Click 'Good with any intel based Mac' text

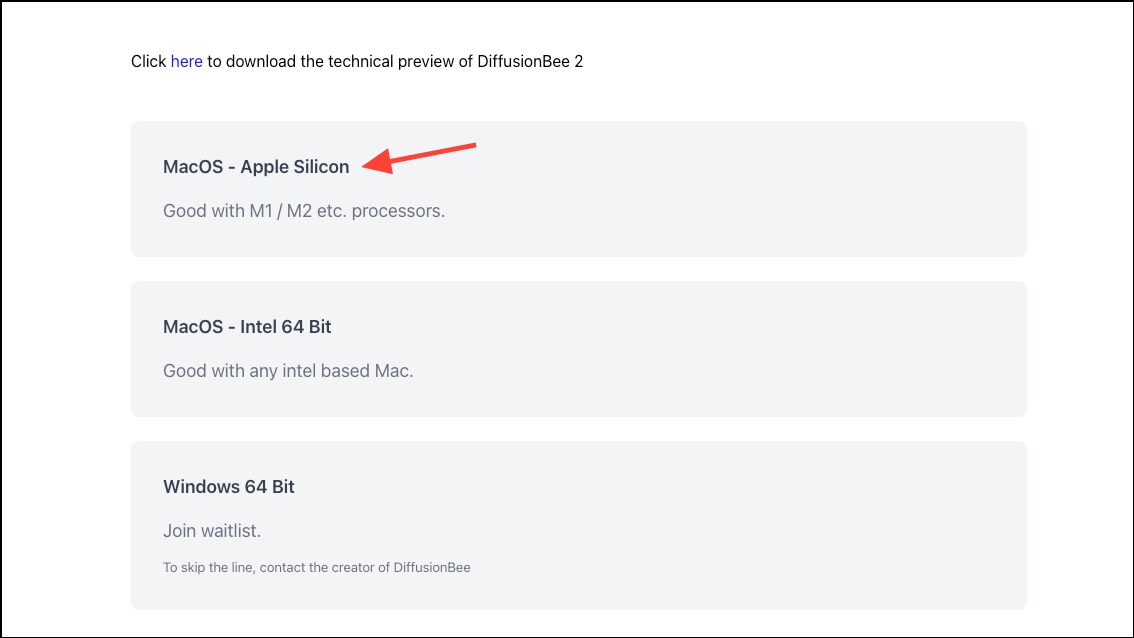288,371
